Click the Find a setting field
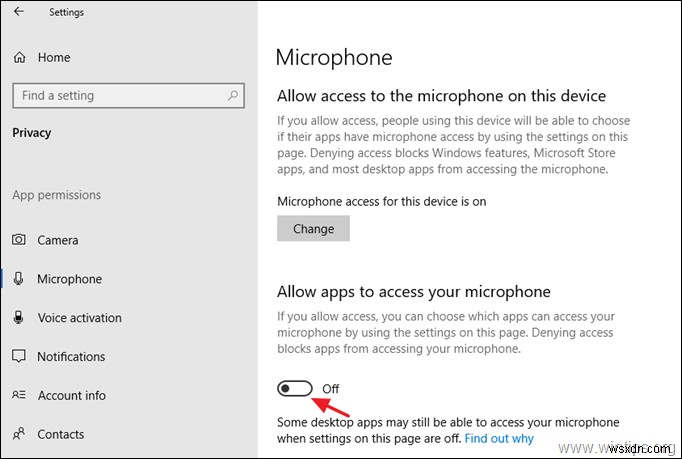Screen dimensions: 682x459 [129, 95]
